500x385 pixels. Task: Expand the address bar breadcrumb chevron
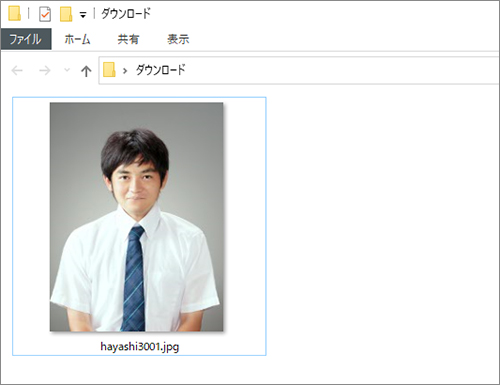pos(125,71)
